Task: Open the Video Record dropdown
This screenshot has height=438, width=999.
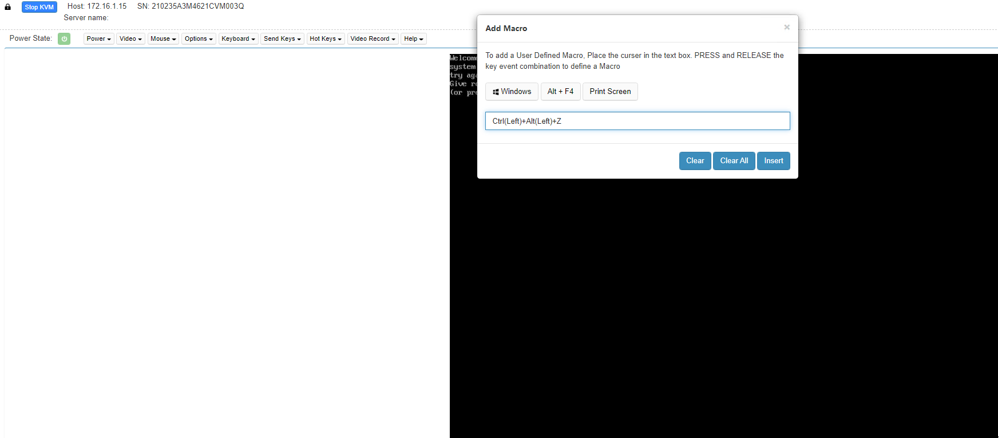Action: point(372,39)
